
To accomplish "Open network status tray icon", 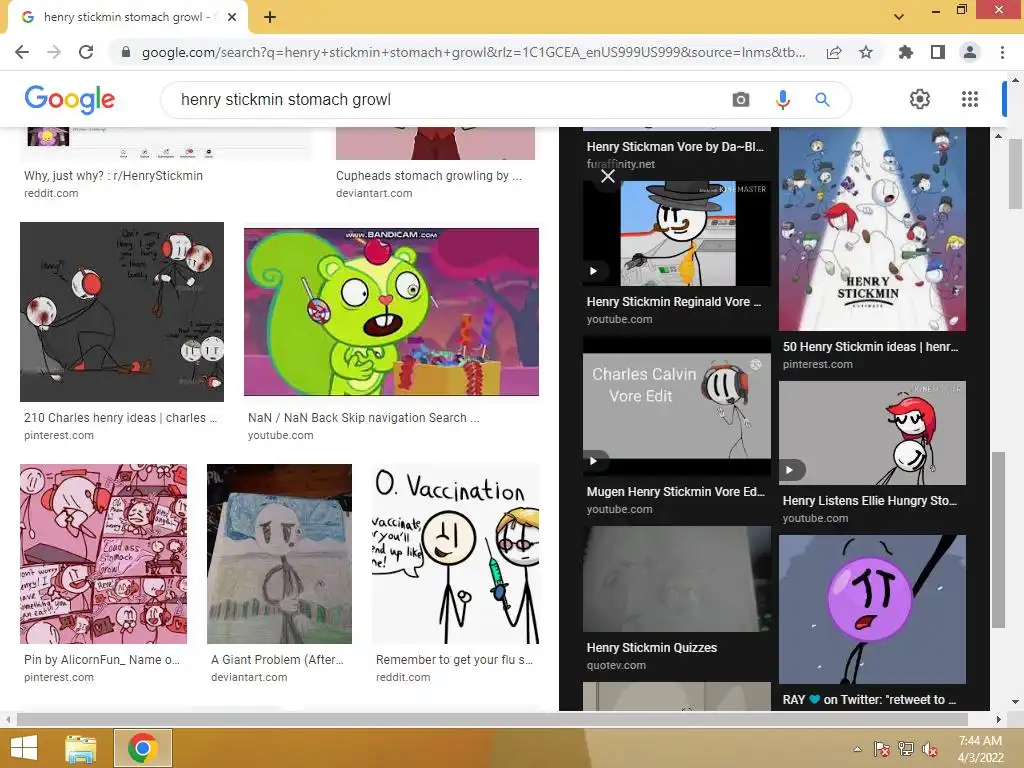I will 906,749.
